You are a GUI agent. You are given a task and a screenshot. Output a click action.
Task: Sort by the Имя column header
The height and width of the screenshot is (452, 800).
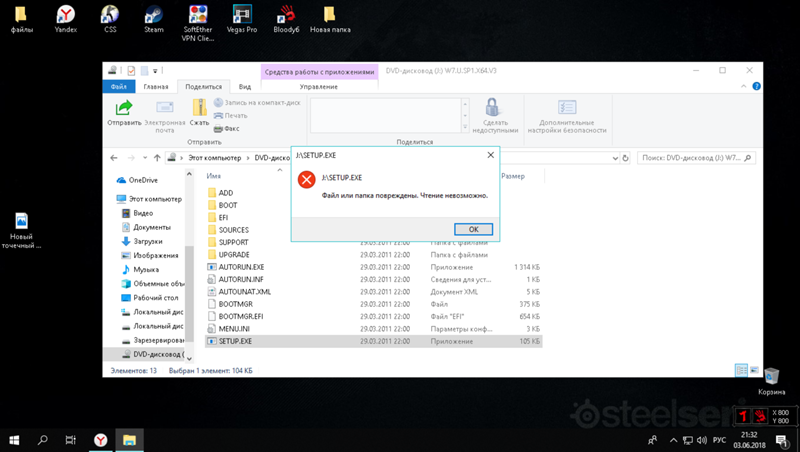coord(214,176)
